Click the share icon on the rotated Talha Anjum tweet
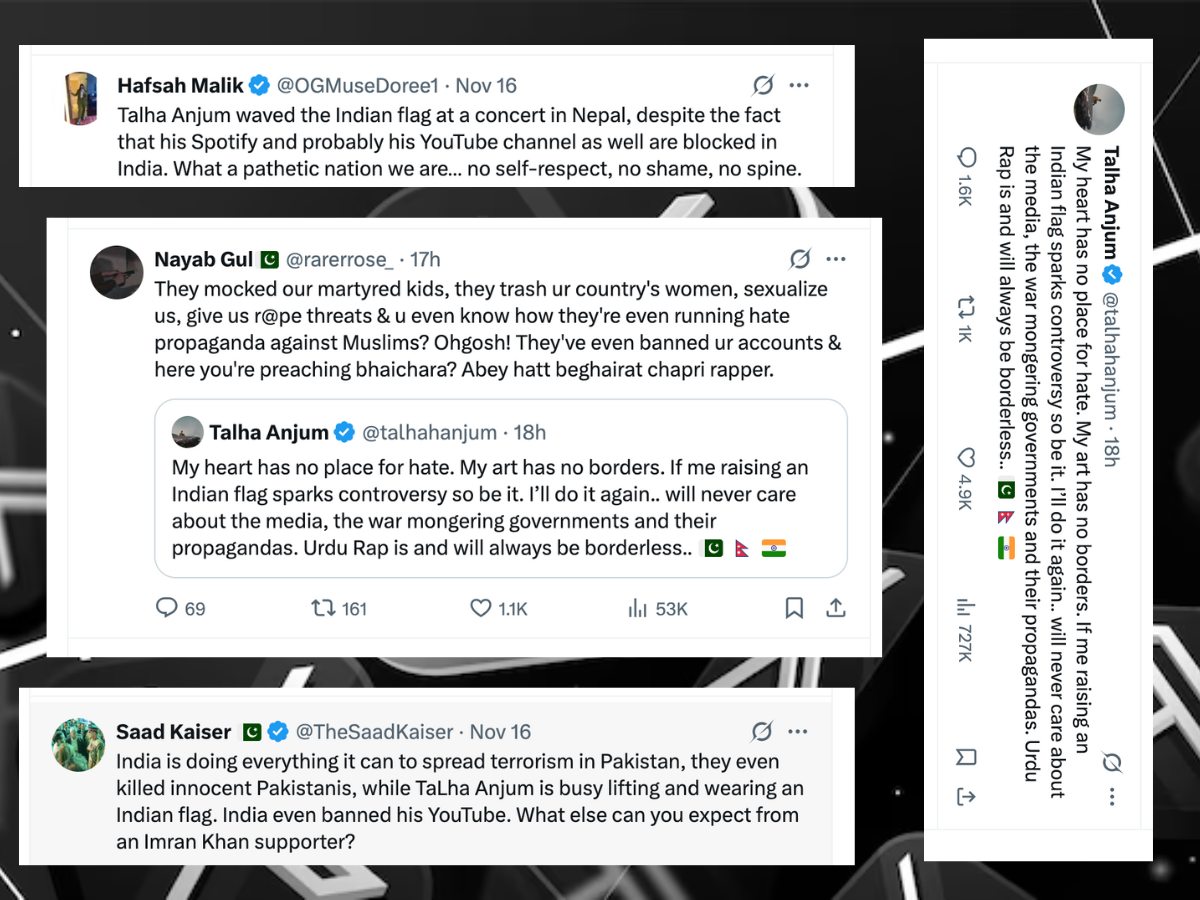The image size is (1200, 900). [965, 796]
